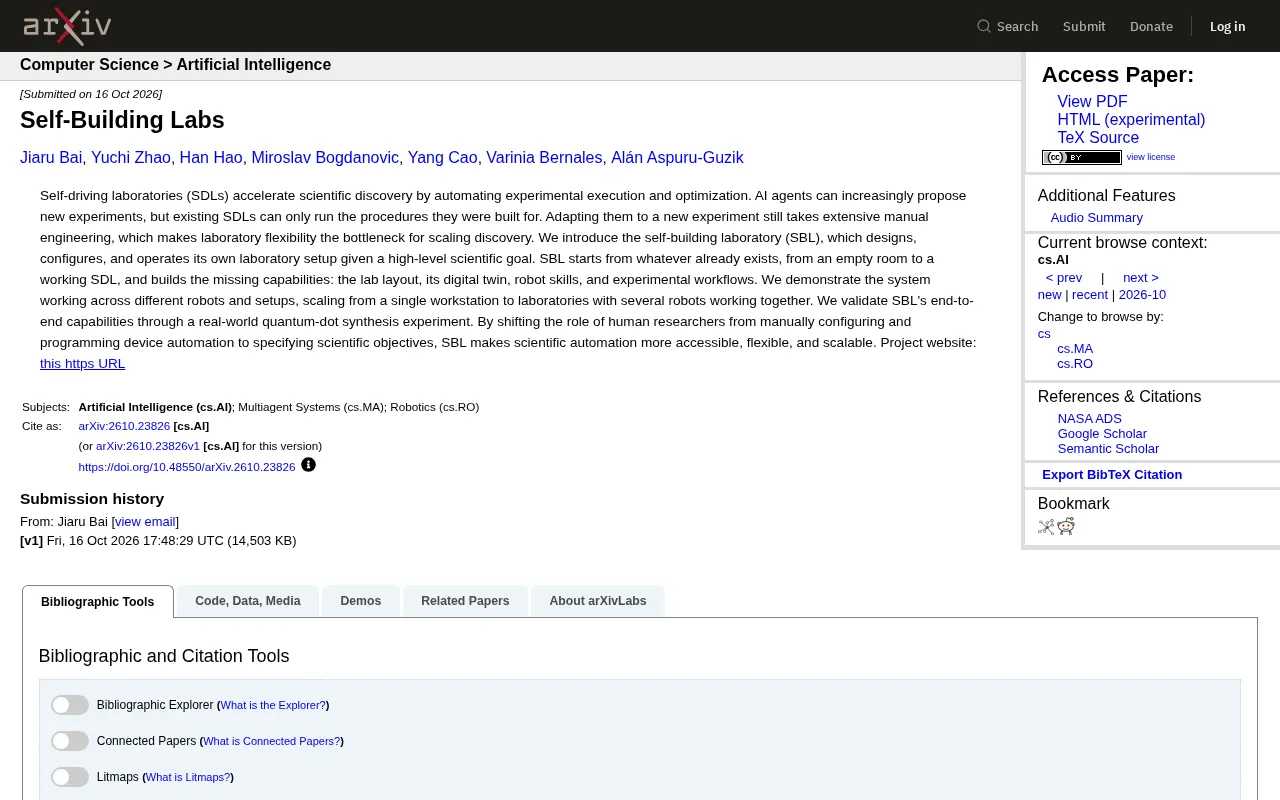Click the view email link
Viewport: 1280px width, 800px height.
(x=145, y=522)
